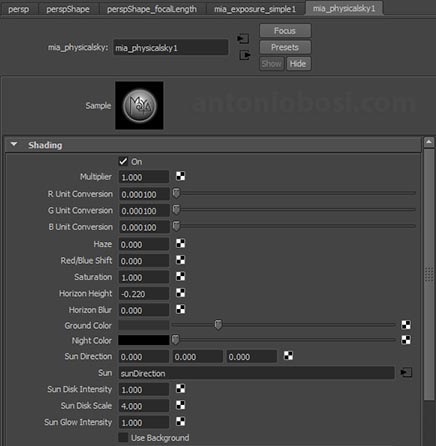Click the third Sun Direction value field
This screenshot has width=436, height=446.
pos(252,356)
